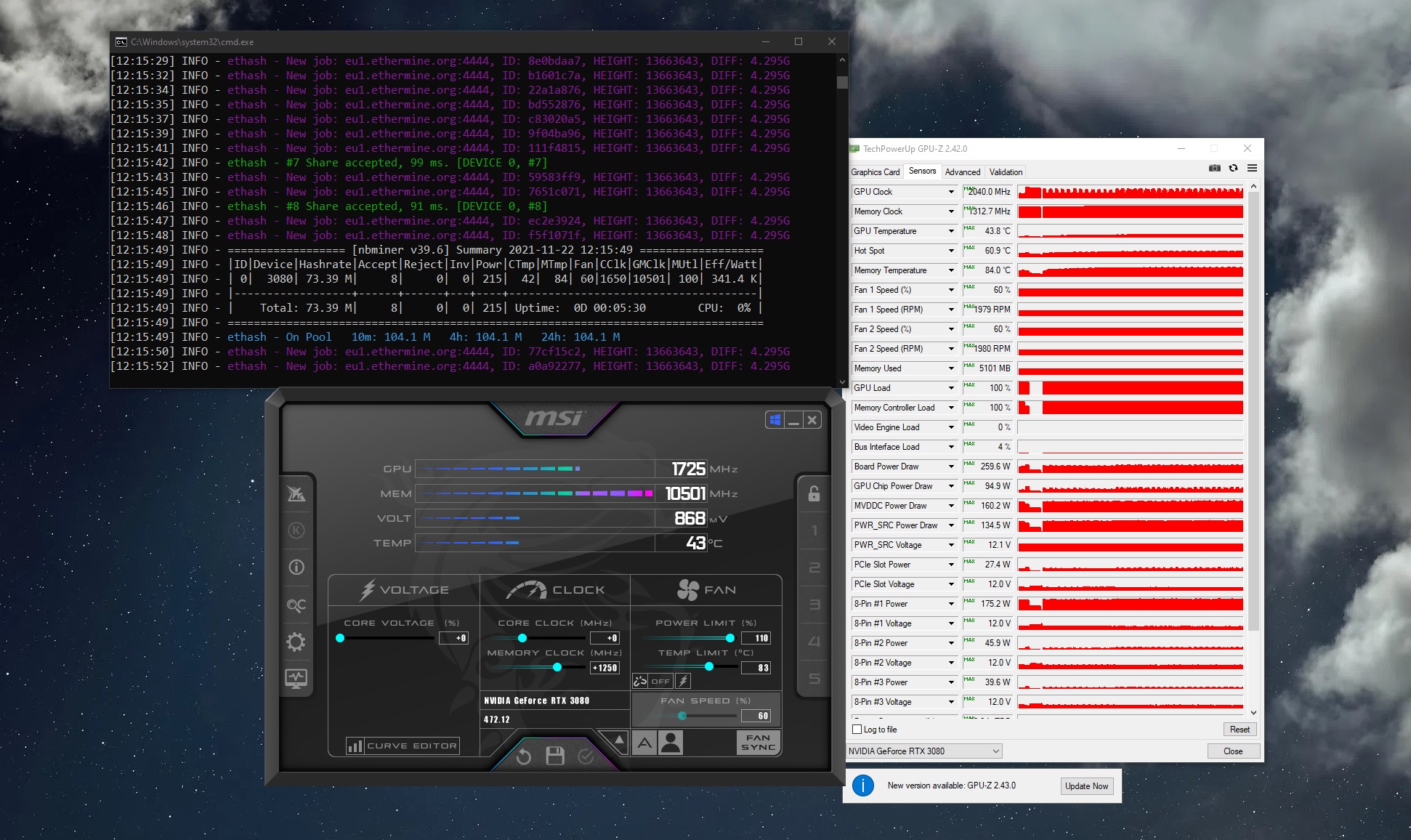The height and width of the screenshot is (840, 1411).
Task: Toggle automatic fan speed 'A' button
Action: coord(644,743)
